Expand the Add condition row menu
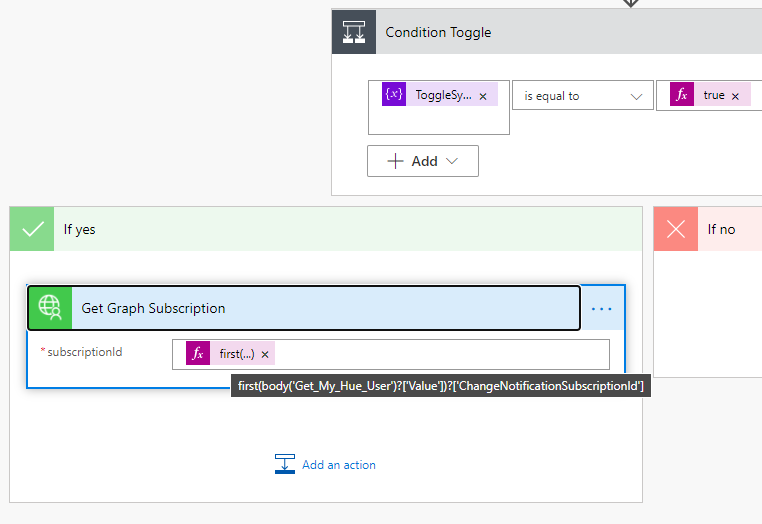Image resolution: width=762 pixels, height=524 pixels. coord(422,161)
